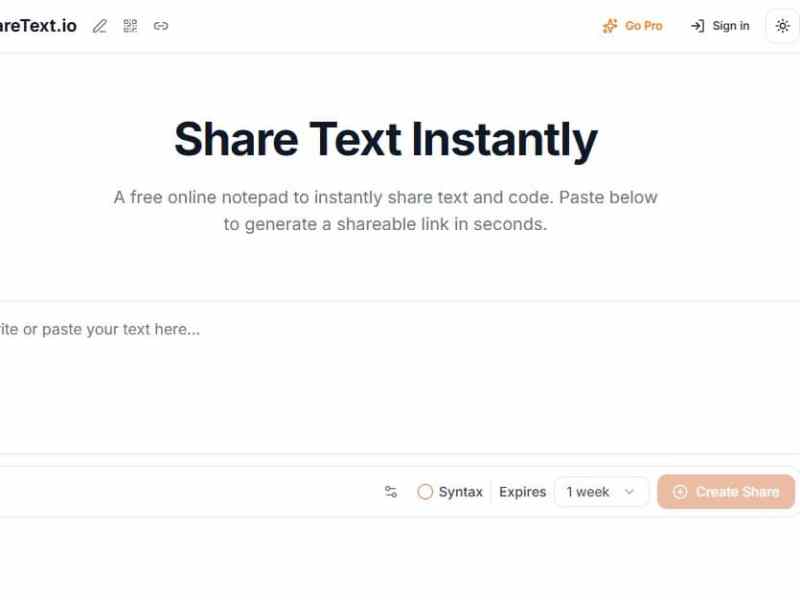Viewport: 800px width, 600px height.
Task: Click the plus icon inside Create Share
Action: 681,491
